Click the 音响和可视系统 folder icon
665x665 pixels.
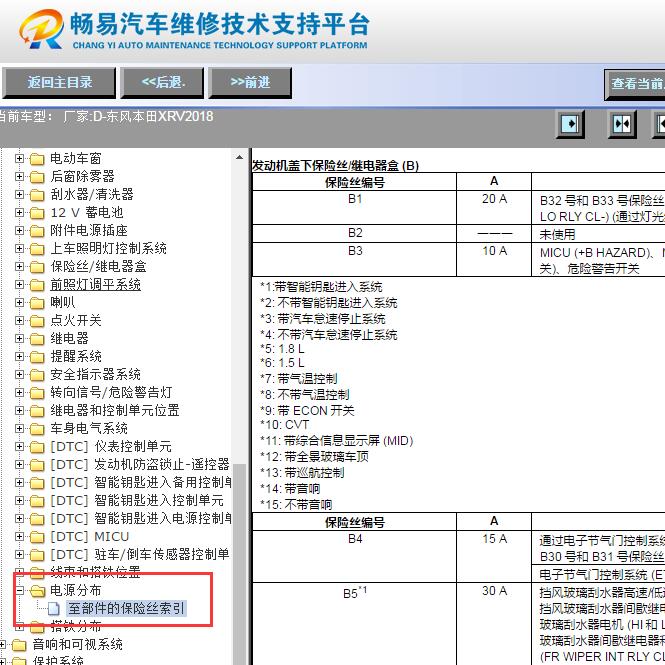pyautogui.click(x=20, y=645)
